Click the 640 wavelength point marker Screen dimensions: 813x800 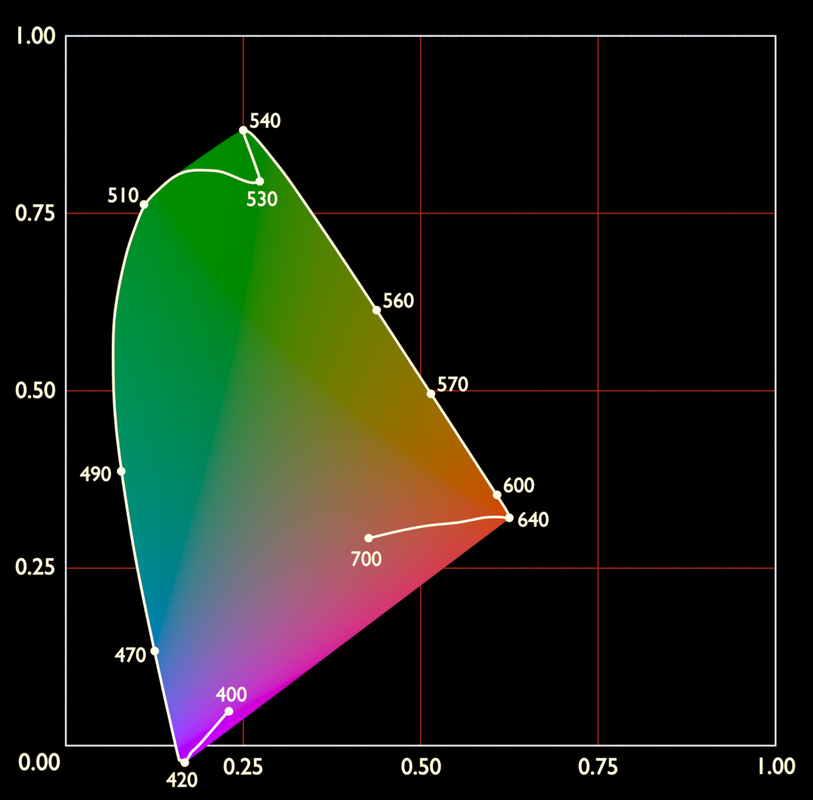tap(509, 518)
